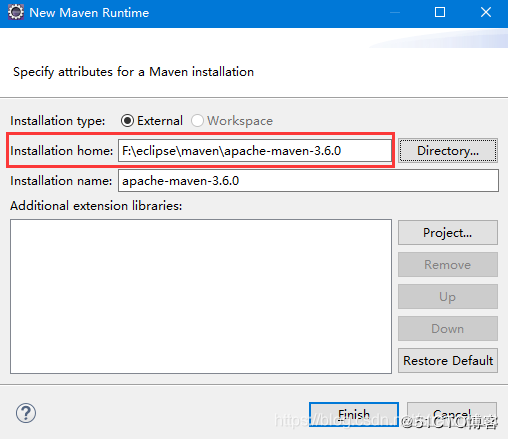
Task: Move library Up button
Action: pyautogui.click(x=448, y=296)
